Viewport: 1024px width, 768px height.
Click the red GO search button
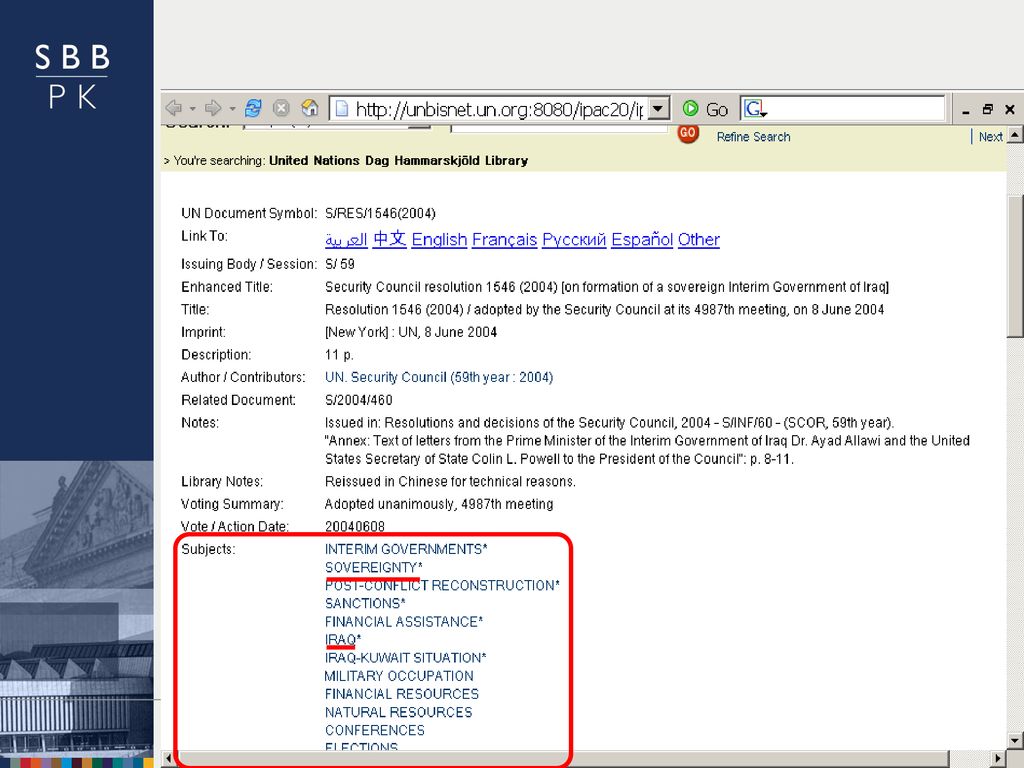[x=688, y=133]
